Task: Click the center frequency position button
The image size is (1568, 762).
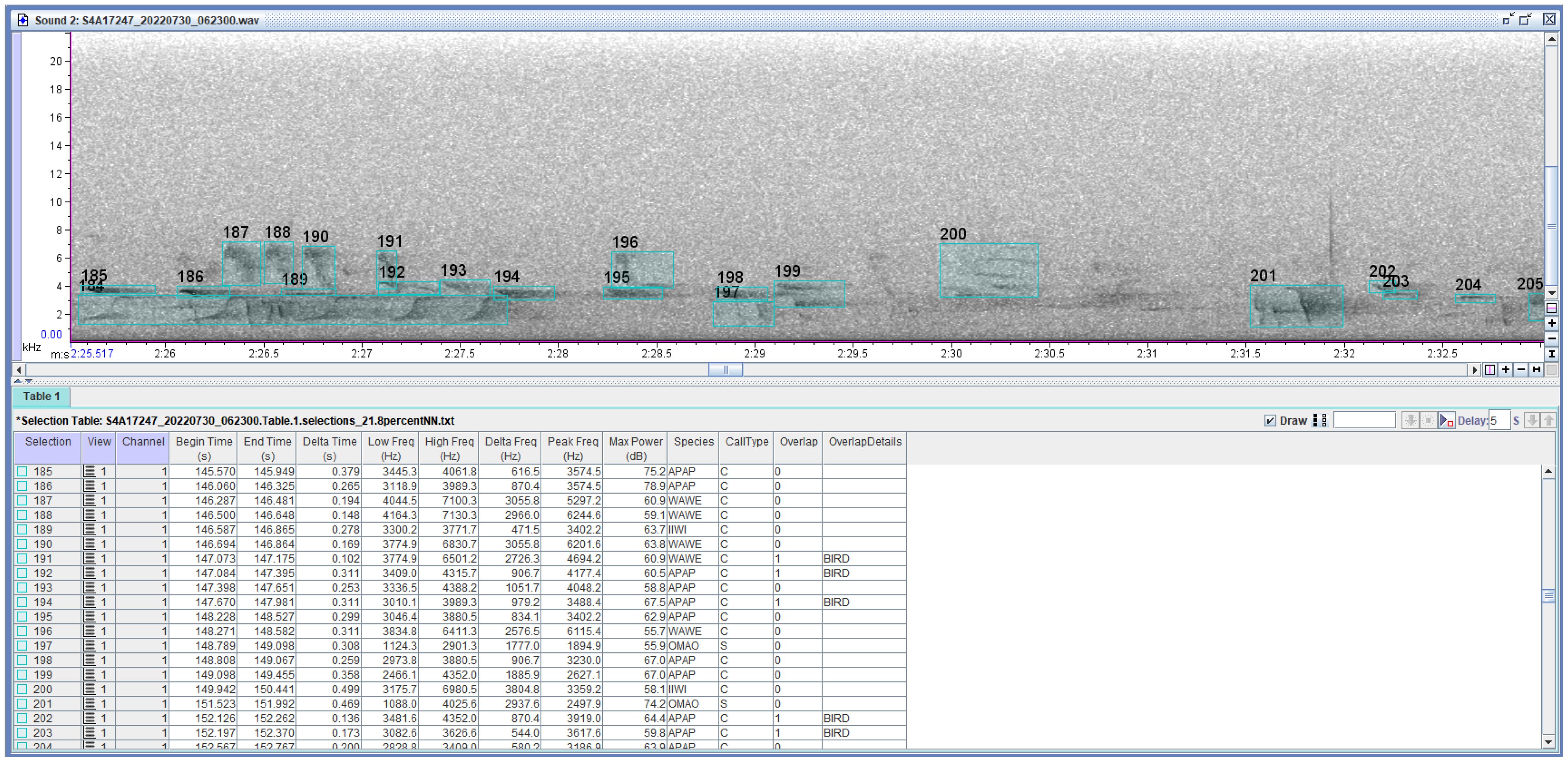Action: tap(1551, 308)
